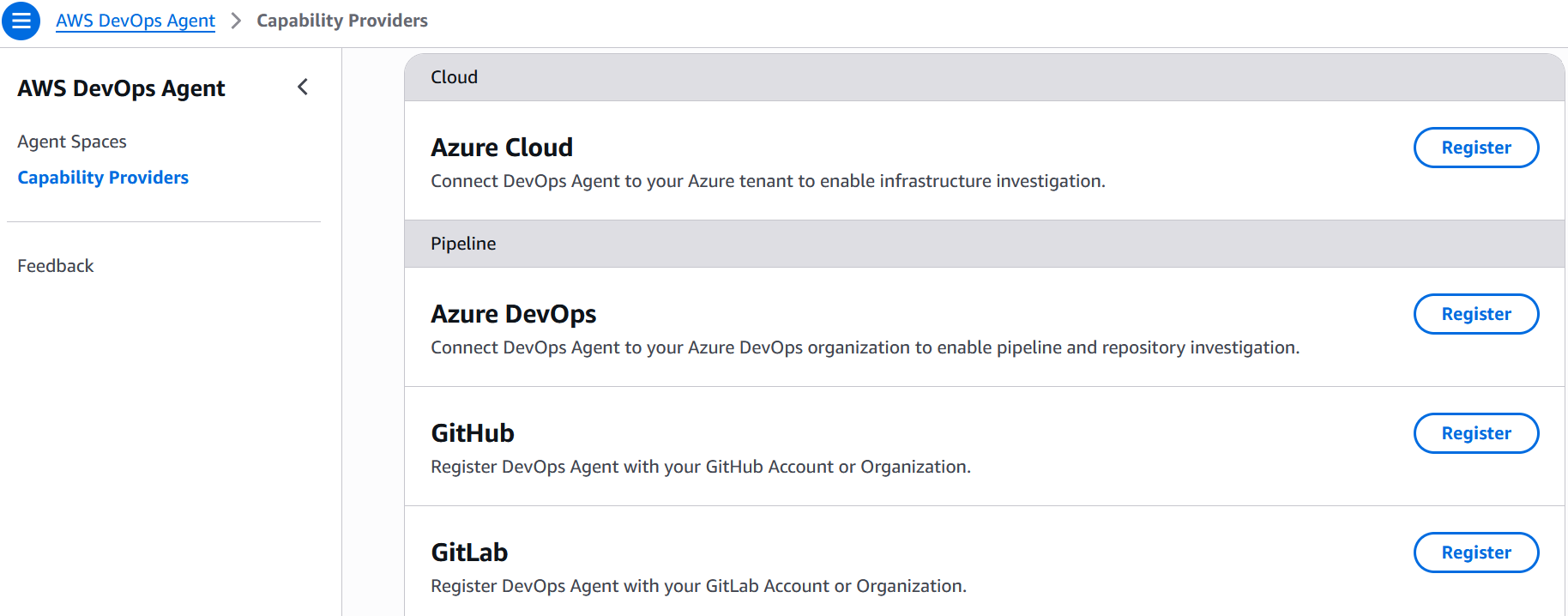Open Agent Spaces in the sidebar
The image size is (1568, 616).
click(72, 142)
